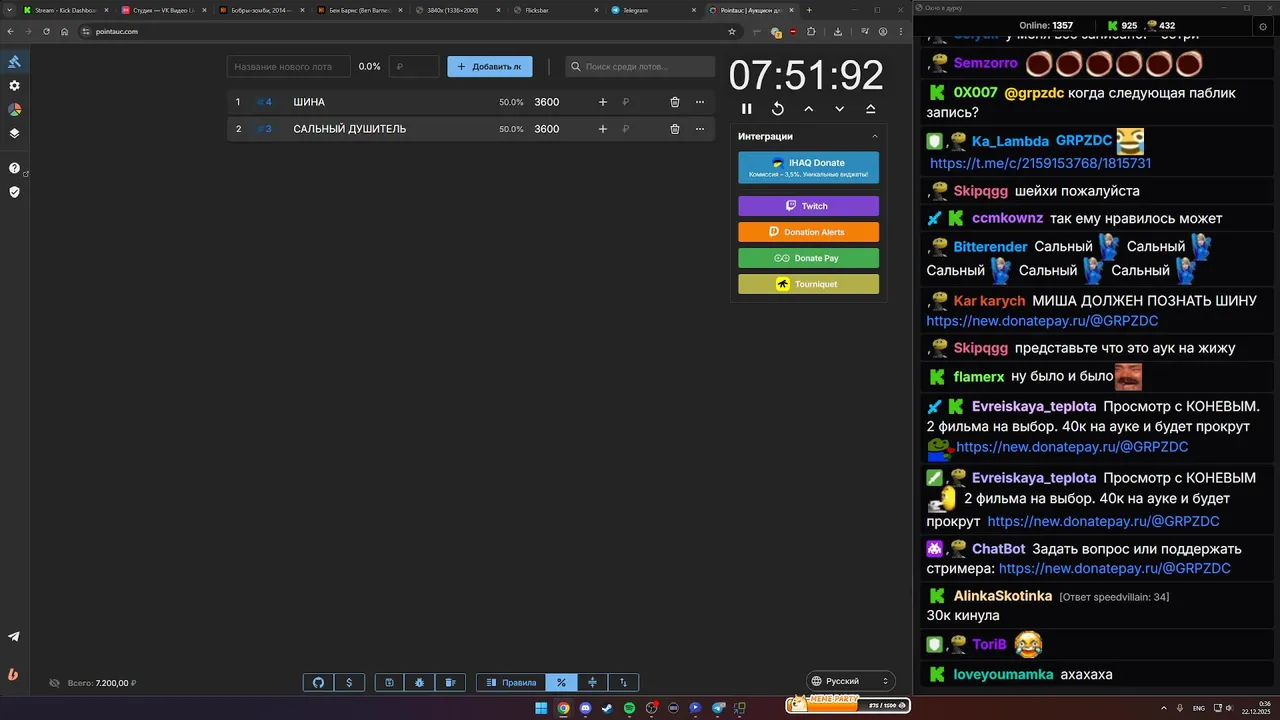Switch to Студия VK Видео tab
Image resolution: width=1280 pixels, height=720 pixels.
coord(162,10)
